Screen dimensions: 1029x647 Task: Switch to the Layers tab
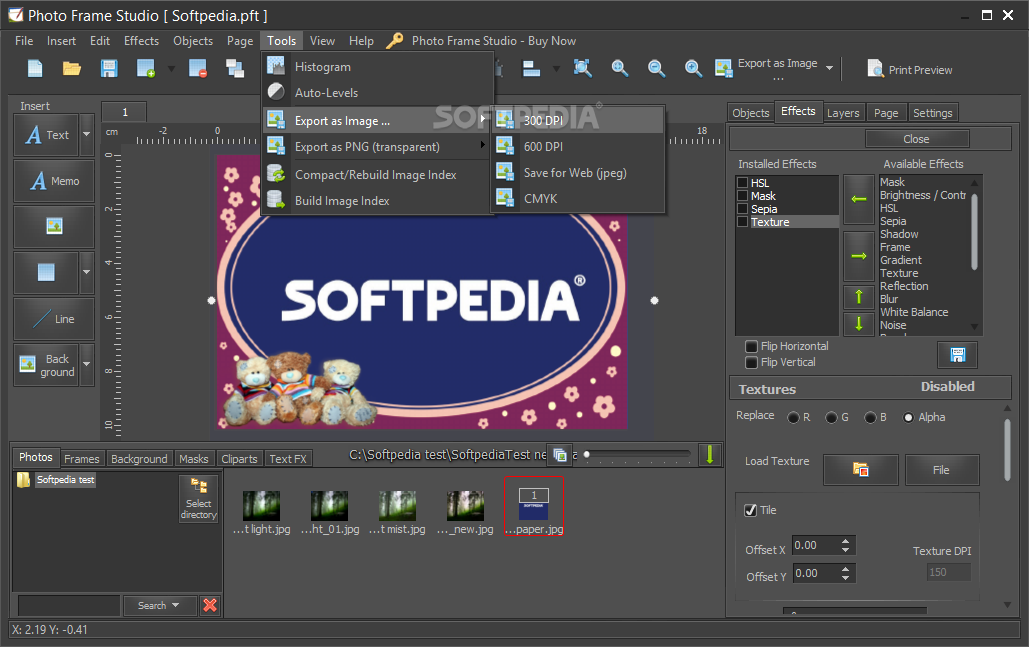[843, 113]
